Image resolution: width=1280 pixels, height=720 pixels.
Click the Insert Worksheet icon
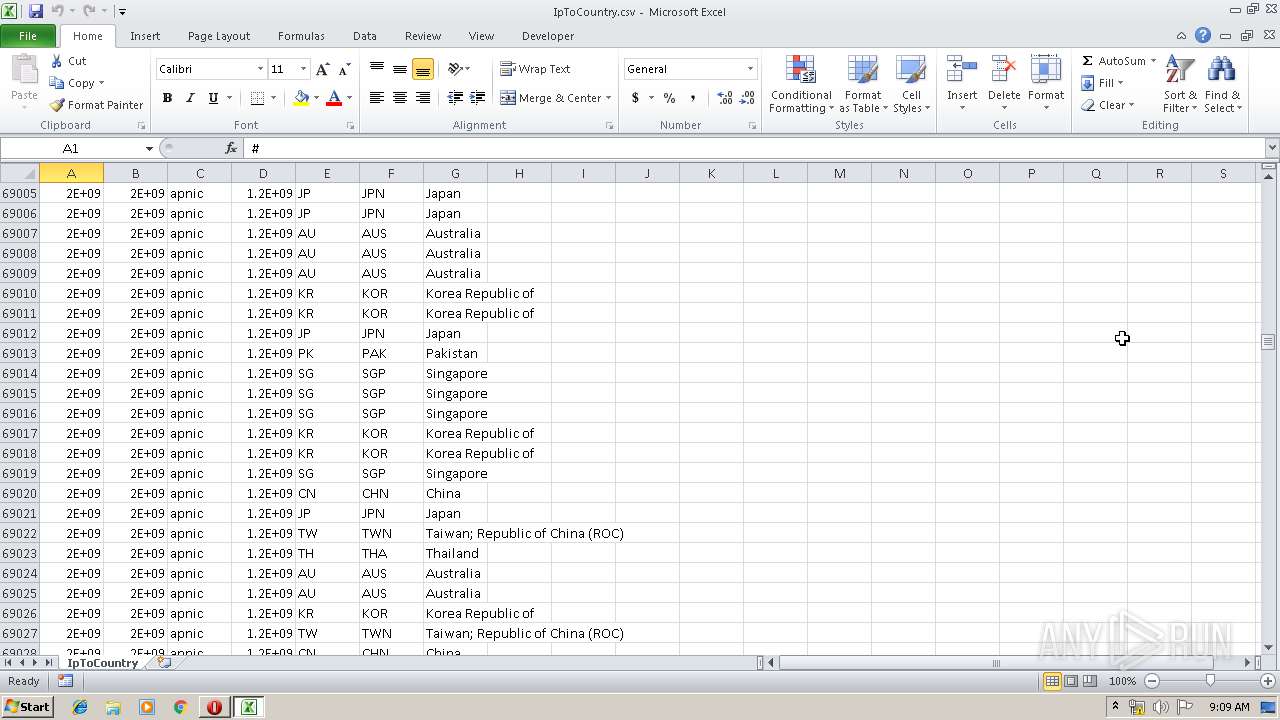coord(165,662)
